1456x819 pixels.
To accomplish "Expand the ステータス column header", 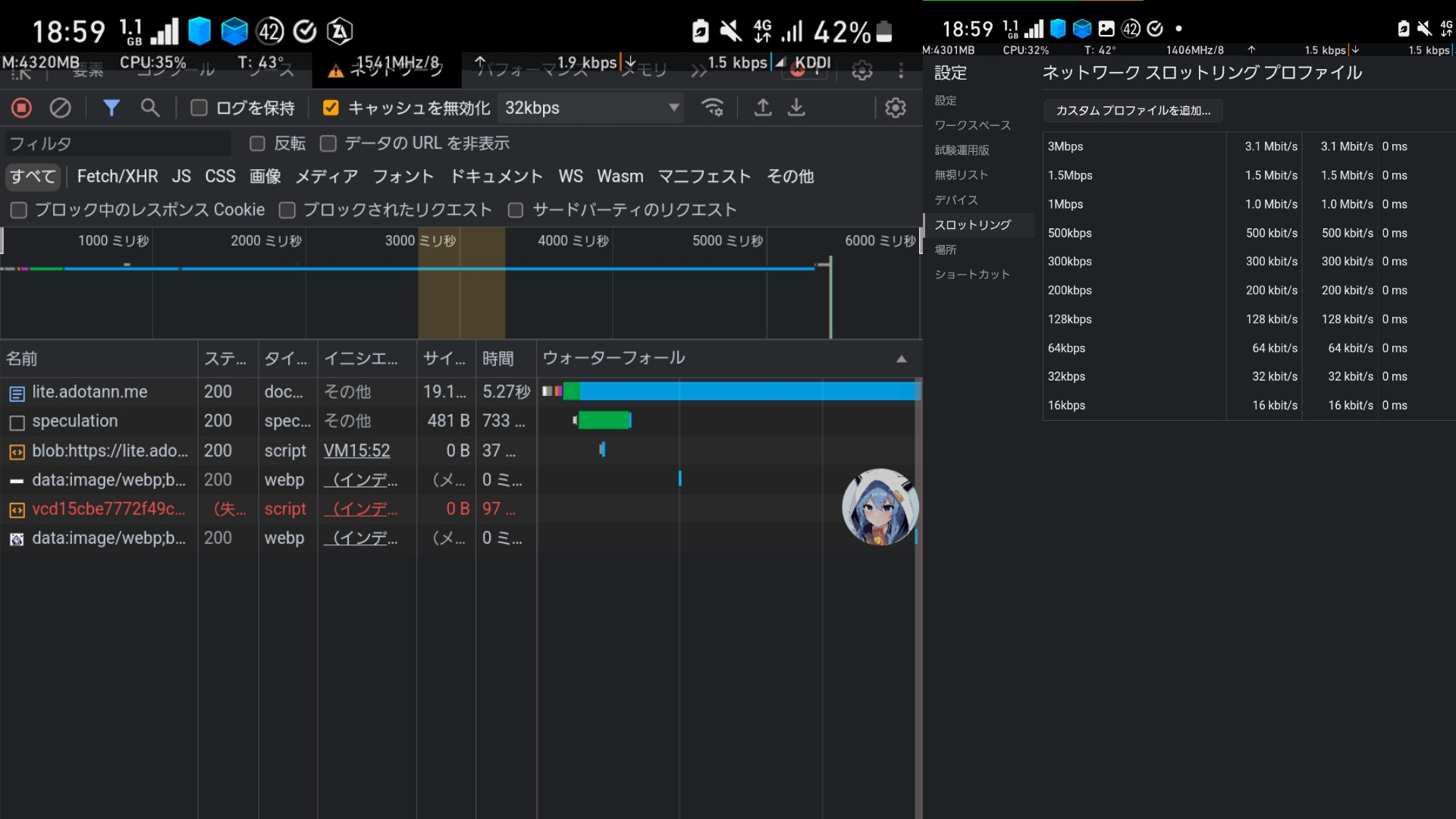I will point(226,359).
